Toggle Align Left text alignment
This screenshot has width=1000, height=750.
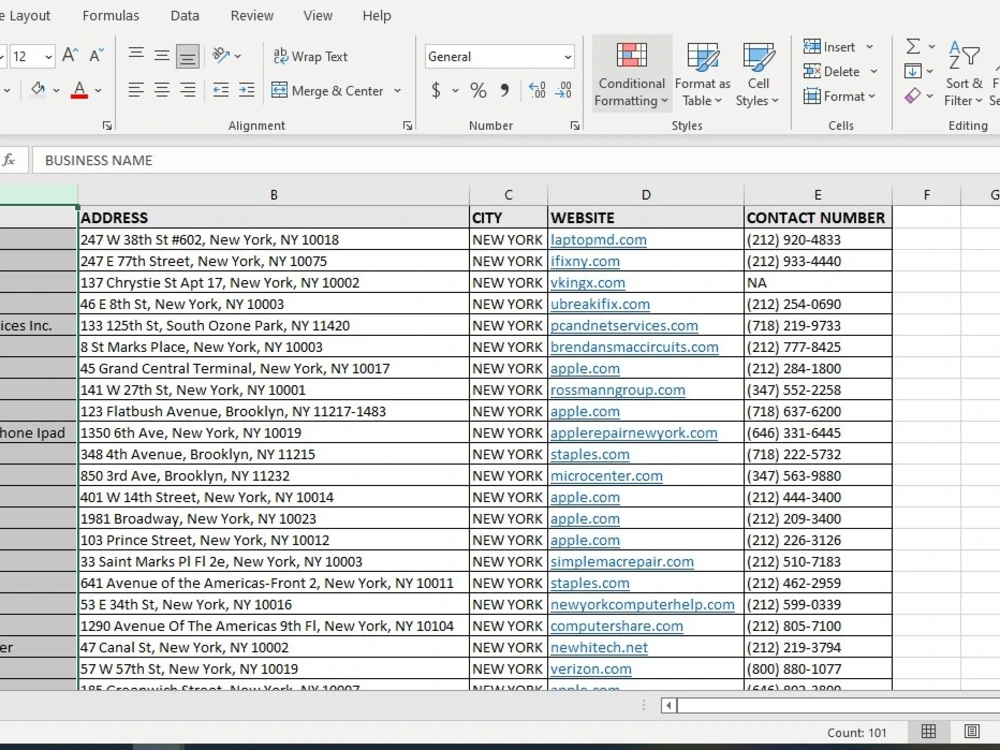pyautogui.click(x=136, y=90)
